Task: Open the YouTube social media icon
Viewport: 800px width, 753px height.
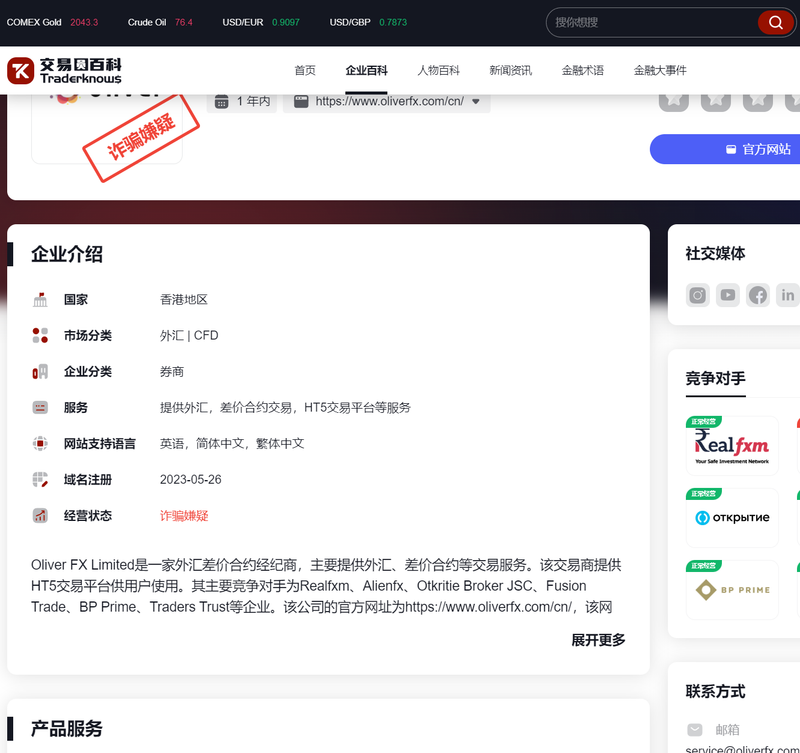Action: (728, 295)
